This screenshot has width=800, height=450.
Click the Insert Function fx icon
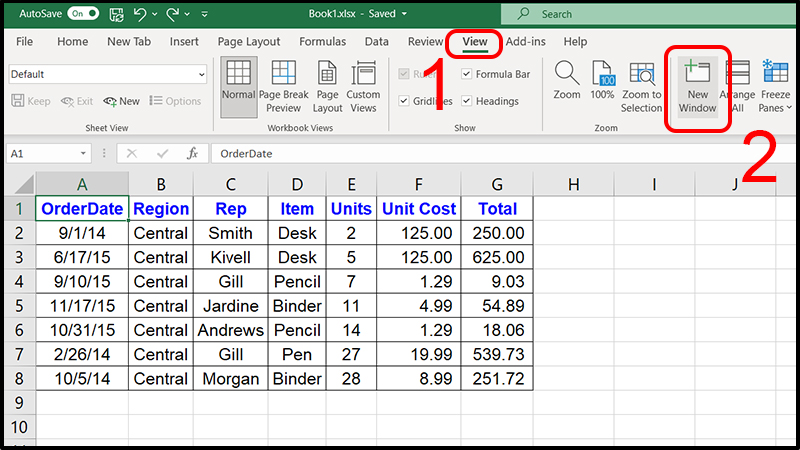click(x=192, y=154)
